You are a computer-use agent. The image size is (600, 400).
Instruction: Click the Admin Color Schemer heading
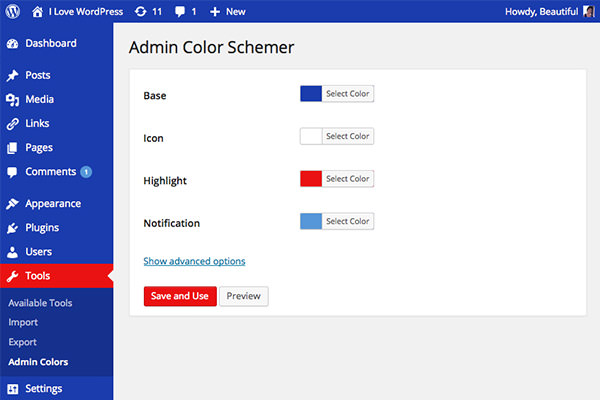tap(211, 47)
